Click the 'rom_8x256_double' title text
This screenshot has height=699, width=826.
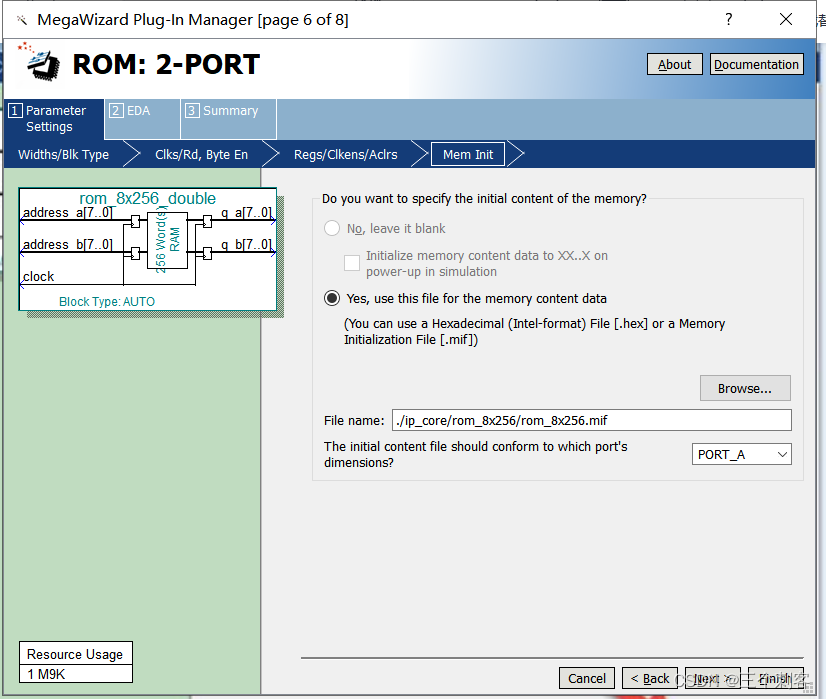[x=148, y=198]
